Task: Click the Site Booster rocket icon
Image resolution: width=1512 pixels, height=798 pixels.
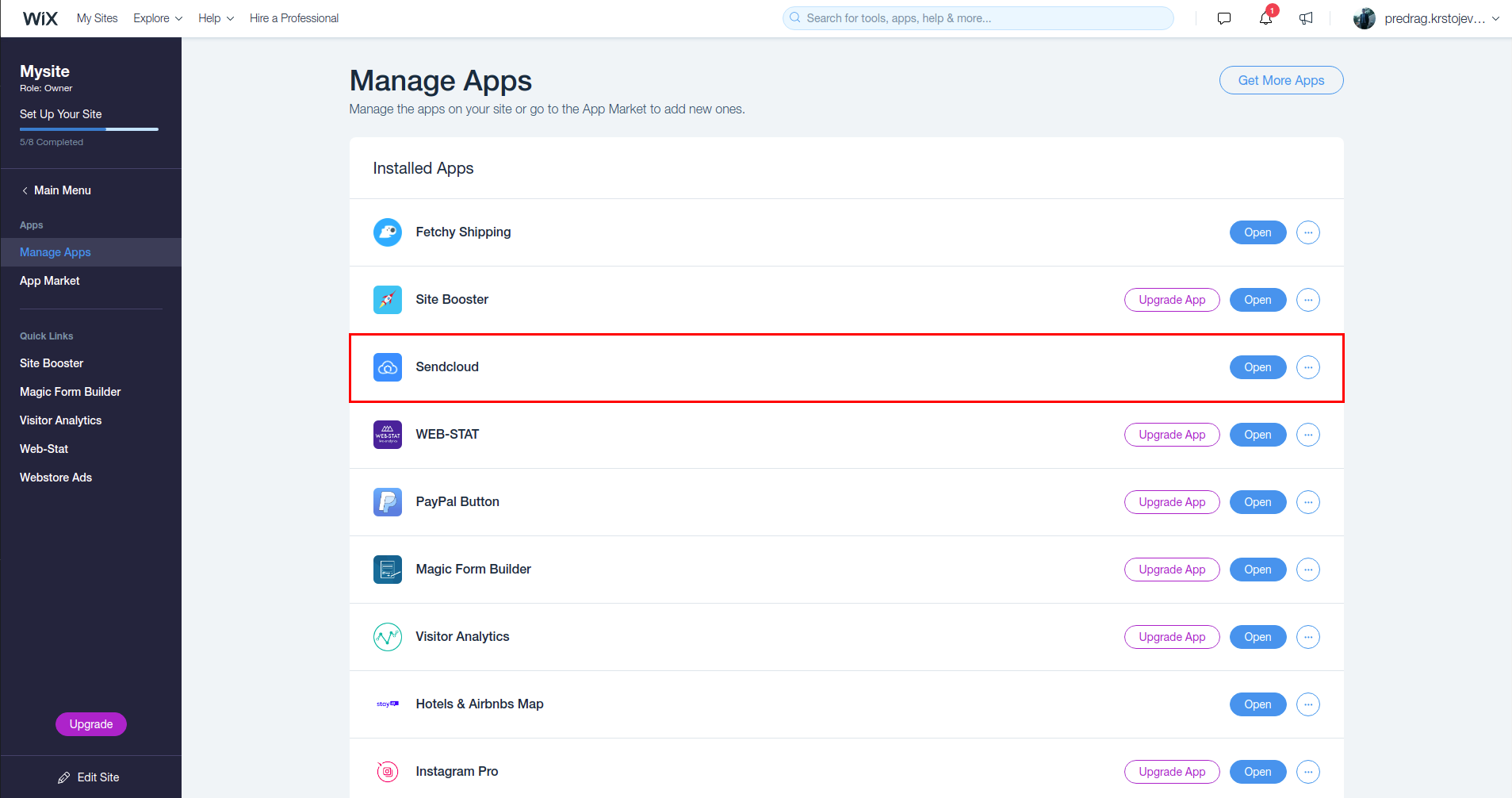Action: pos(388,300)
